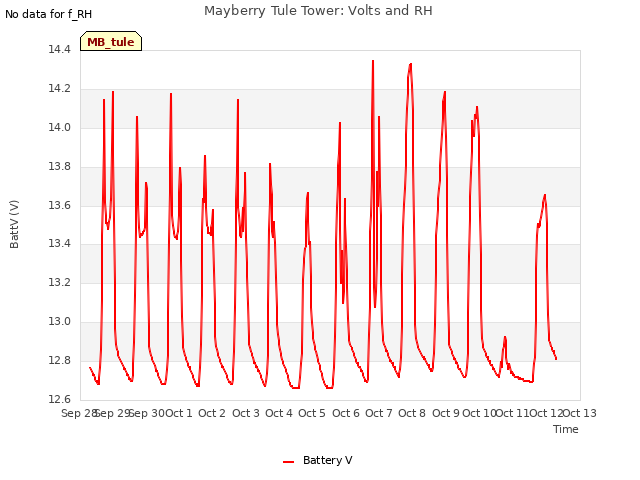The width and height of the screenshot is (640, 480).
Task: Click the MB_tule label box
Action: (111, 41)
